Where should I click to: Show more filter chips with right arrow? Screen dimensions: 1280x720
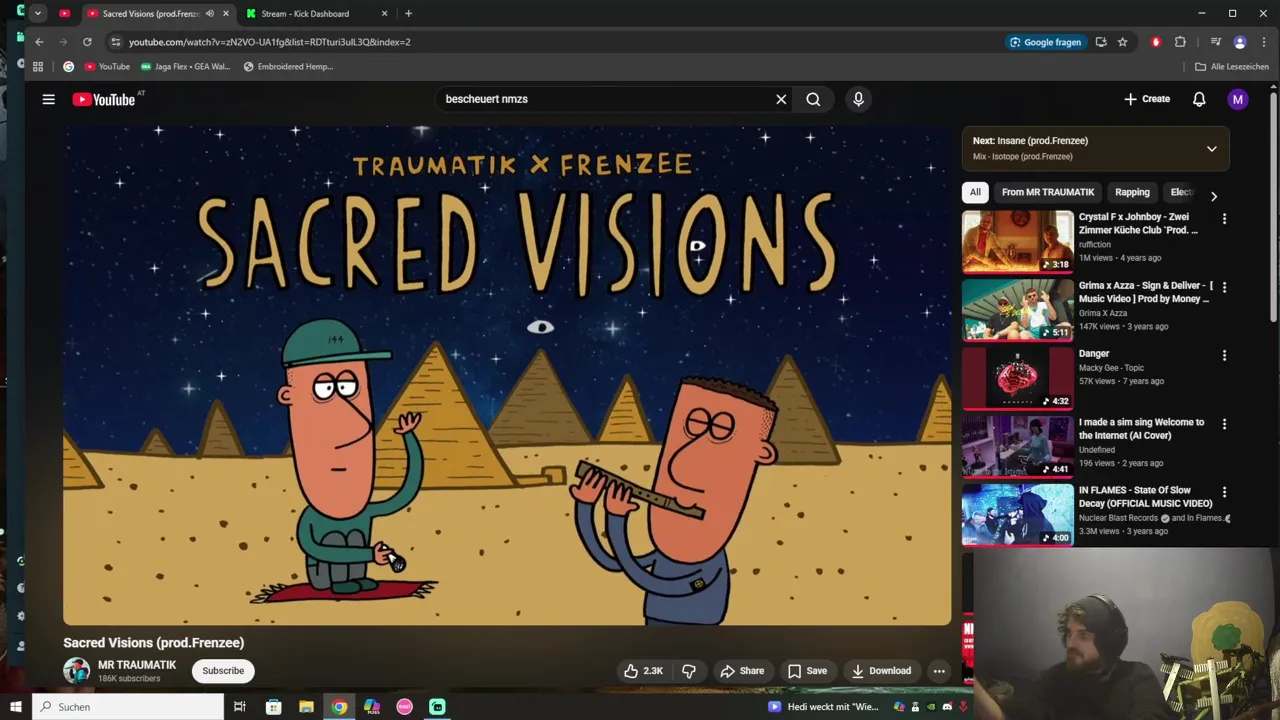[x=1214, y=196]
